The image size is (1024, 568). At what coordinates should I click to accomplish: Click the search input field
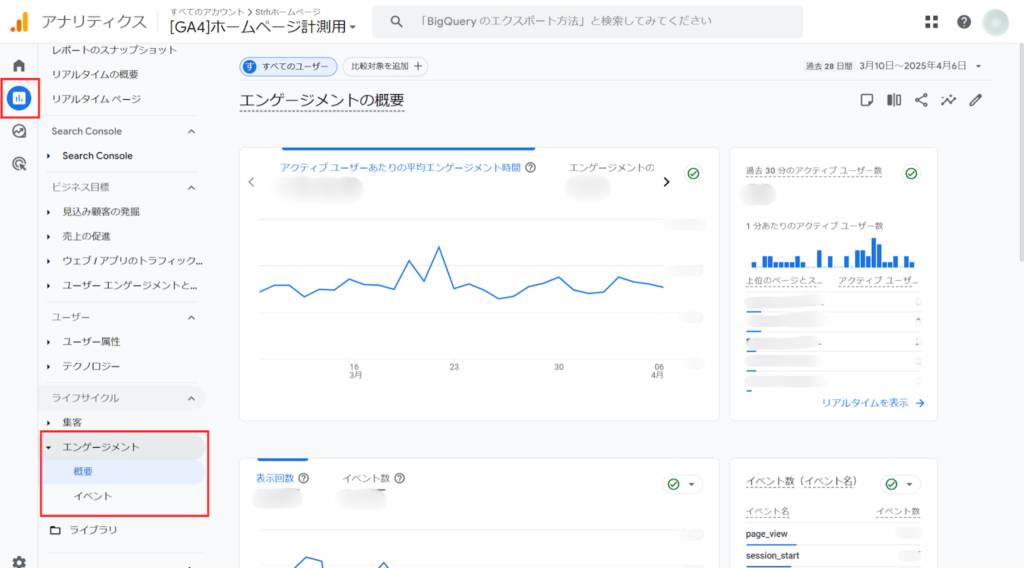588,22
